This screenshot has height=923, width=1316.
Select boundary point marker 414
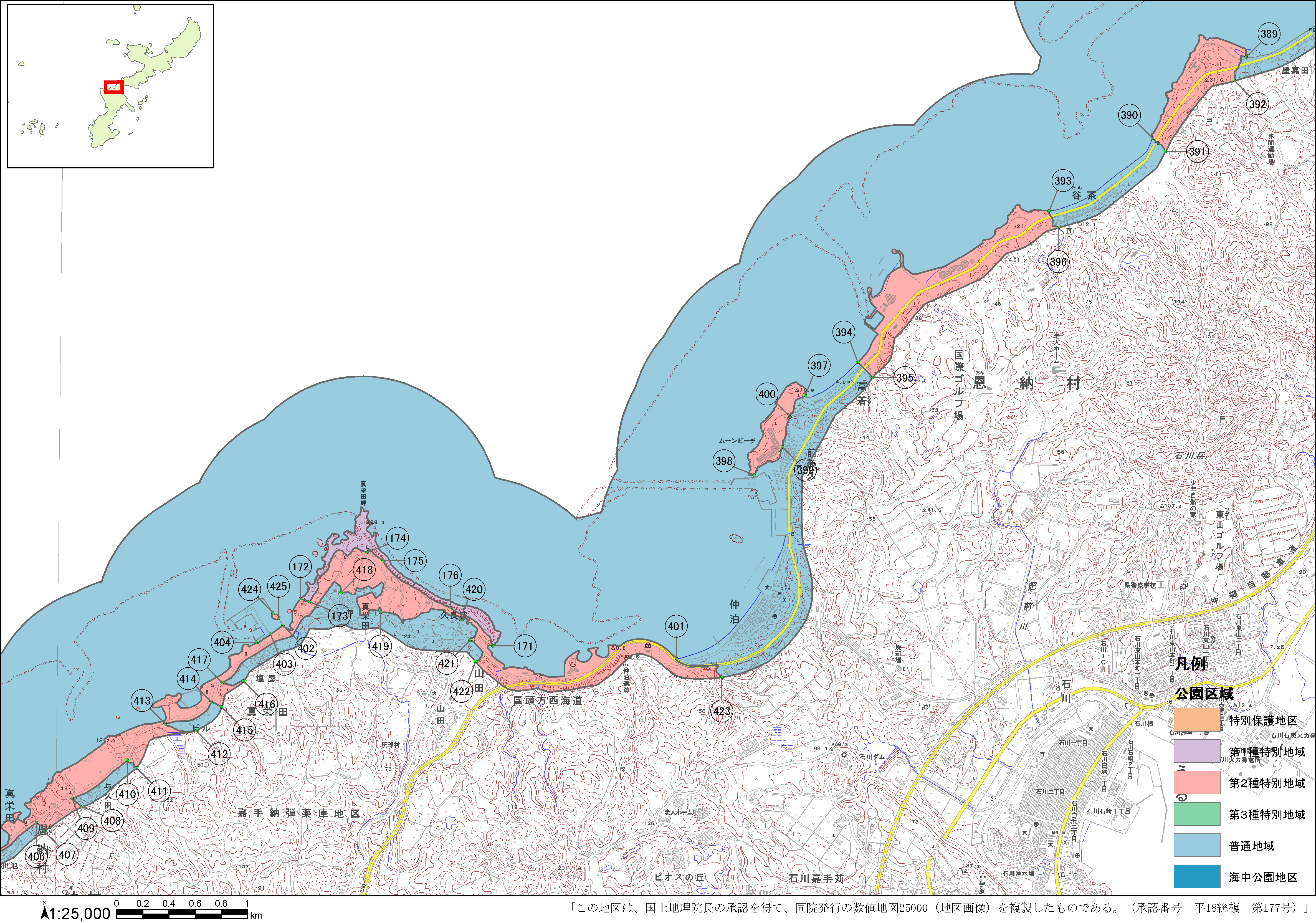[x=188, y=679]
